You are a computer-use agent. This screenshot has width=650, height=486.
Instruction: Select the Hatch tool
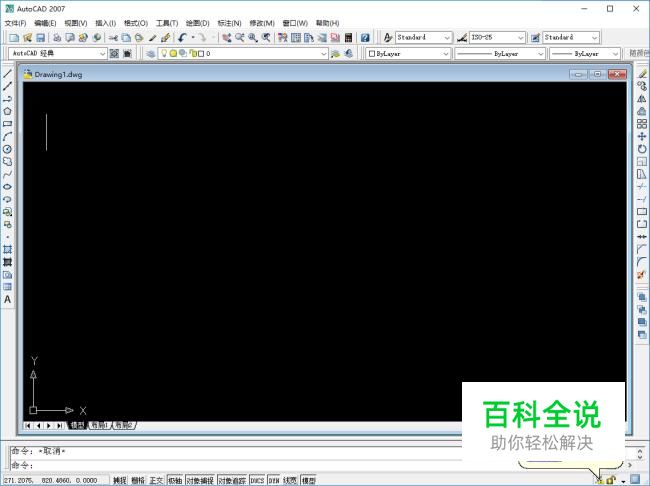click(x=7, y=250)
